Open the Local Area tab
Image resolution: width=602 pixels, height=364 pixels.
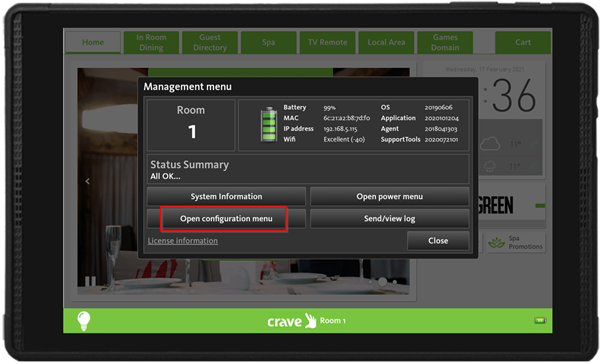tap(386, 42)
